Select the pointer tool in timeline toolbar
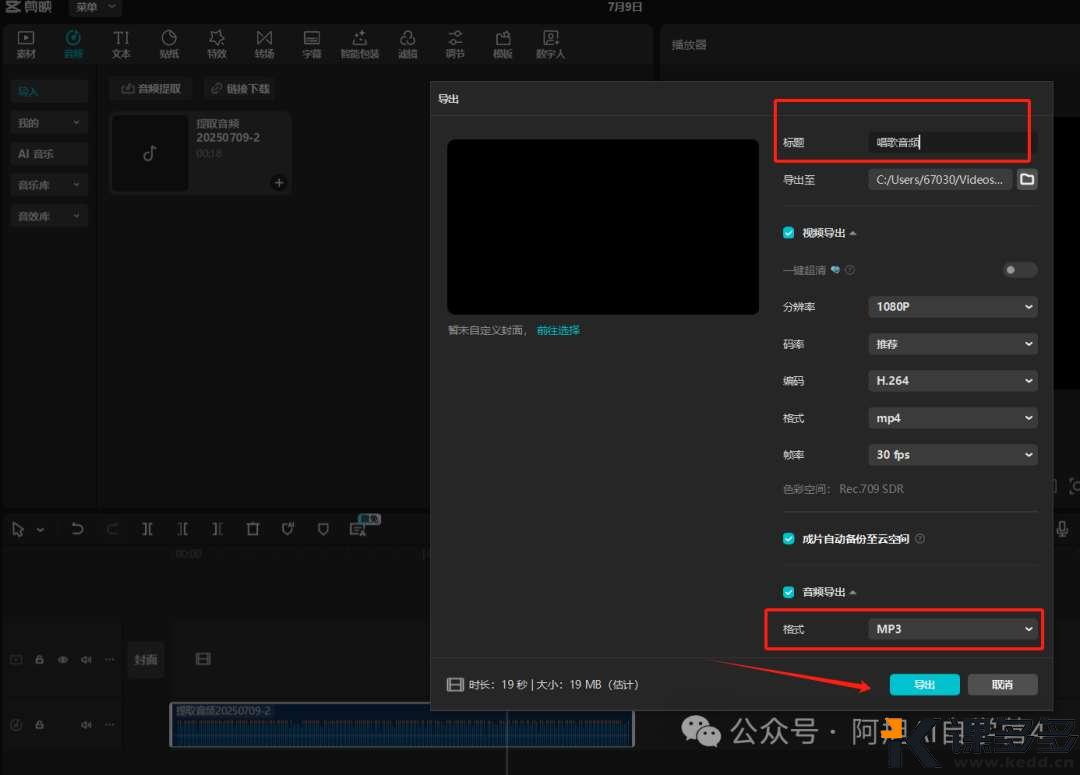The width and height of the screenshot is (1080, 775). [x=18, y=529]
